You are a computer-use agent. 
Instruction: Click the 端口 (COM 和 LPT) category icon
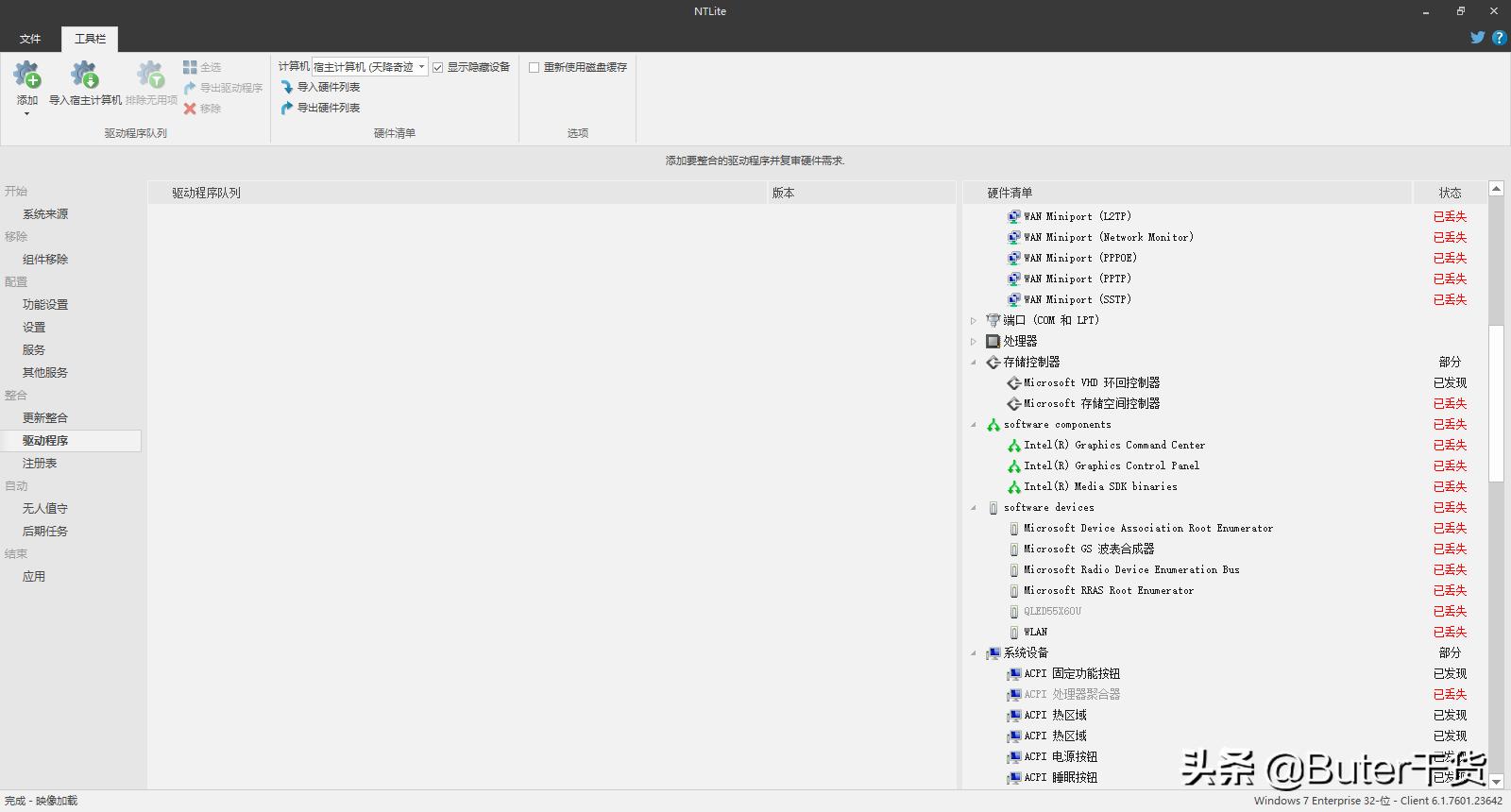coord(993,320)
